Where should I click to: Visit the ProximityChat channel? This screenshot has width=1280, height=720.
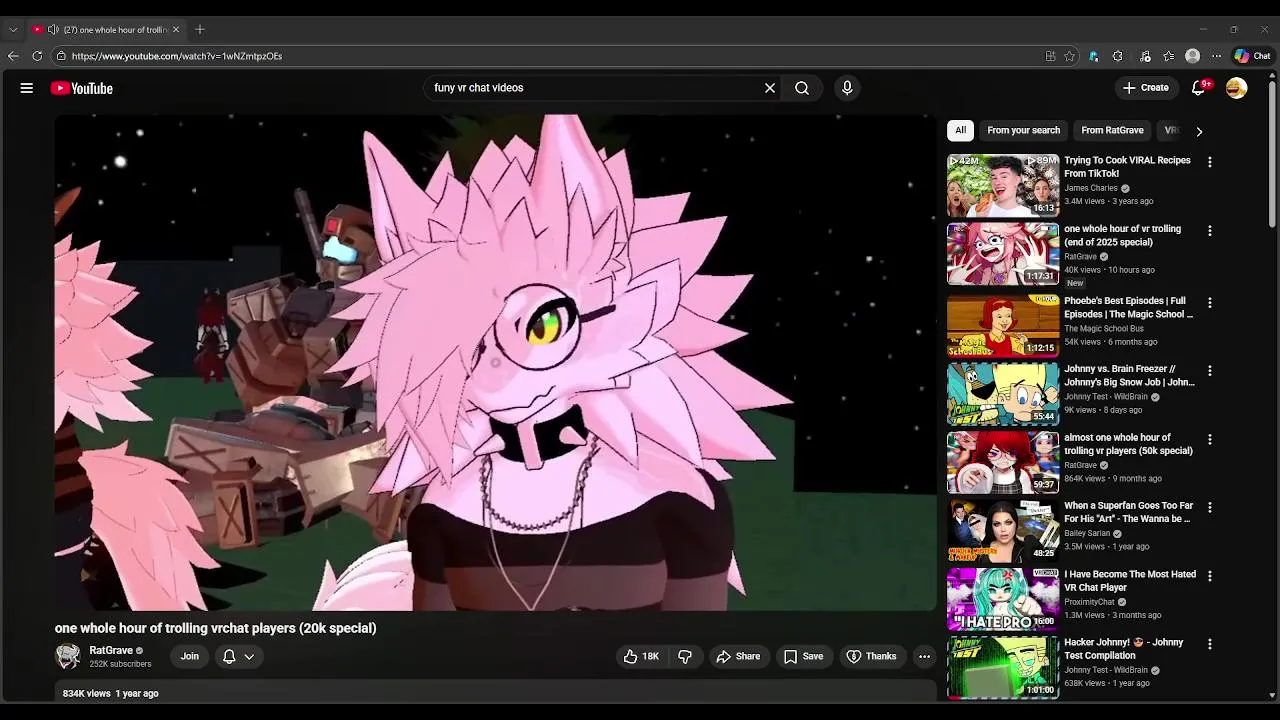point(1089,602)
